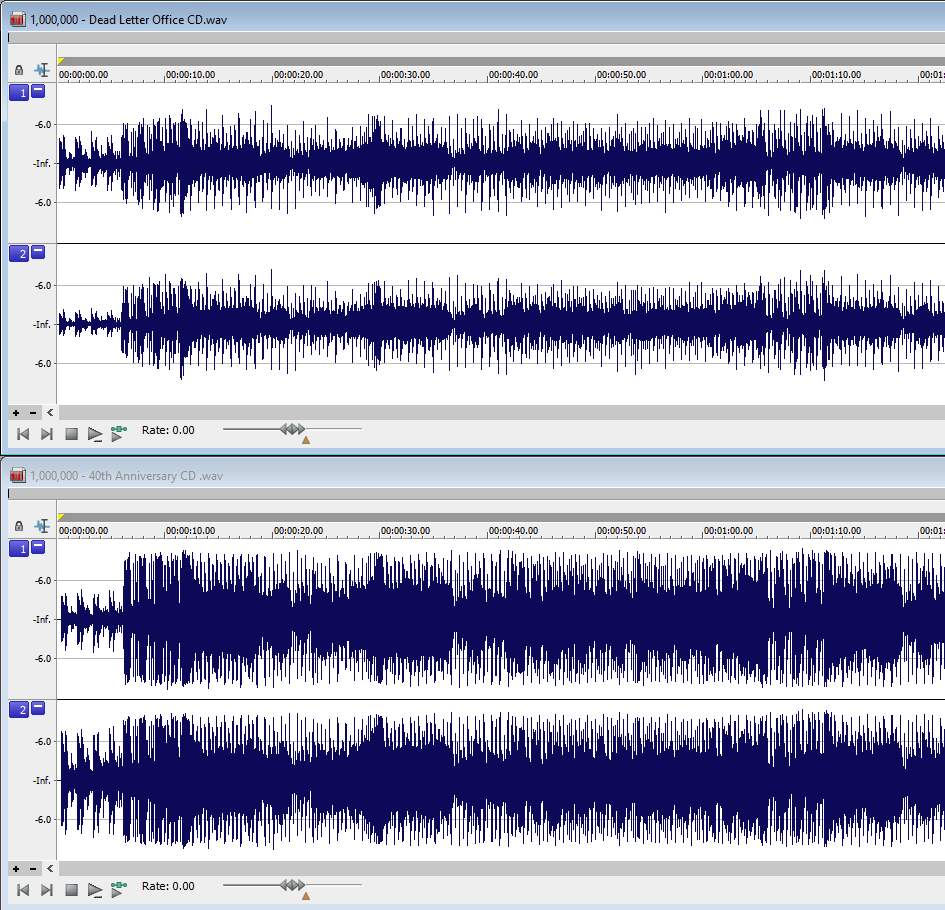Click the 40th Anniversary CD window title bar
The image size is (945, 910).
click(x=400, y=476)
